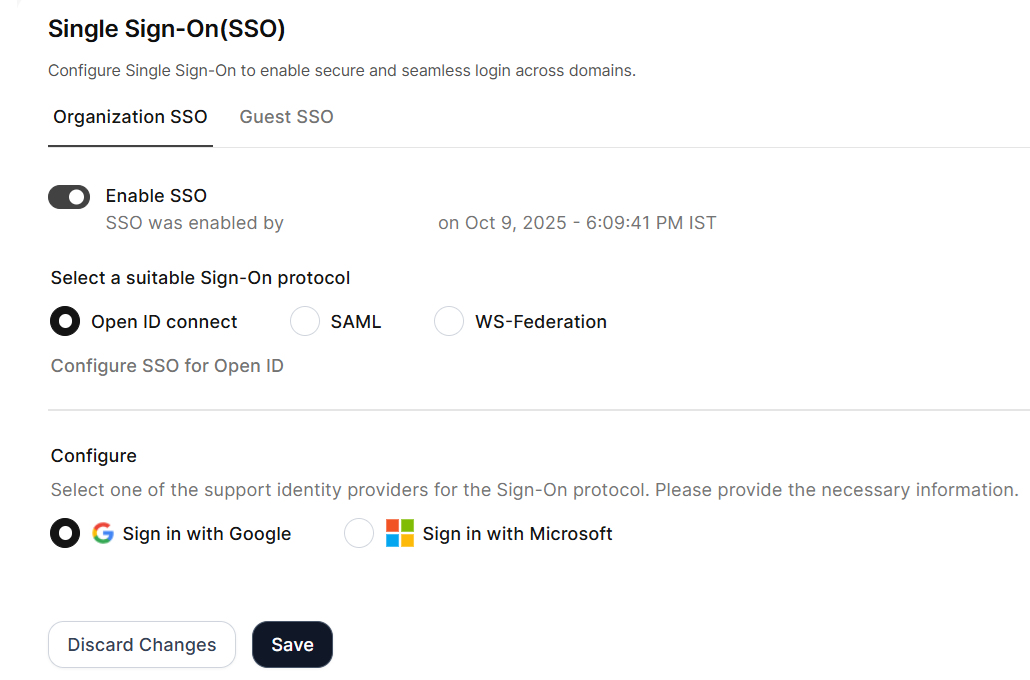Toggle the Enable SSO switch
Viewport: 1030px width, 680px height.
(69, 197)
